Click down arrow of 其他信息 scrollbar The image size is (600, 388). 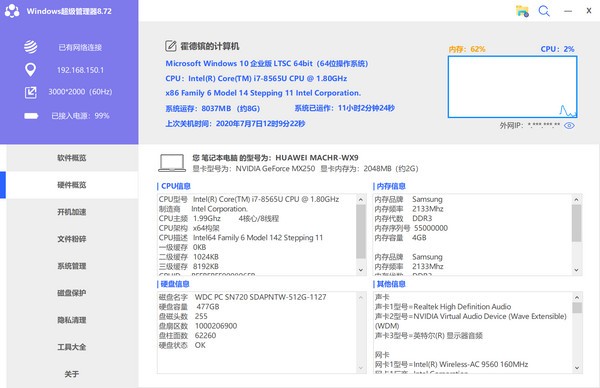577,368
